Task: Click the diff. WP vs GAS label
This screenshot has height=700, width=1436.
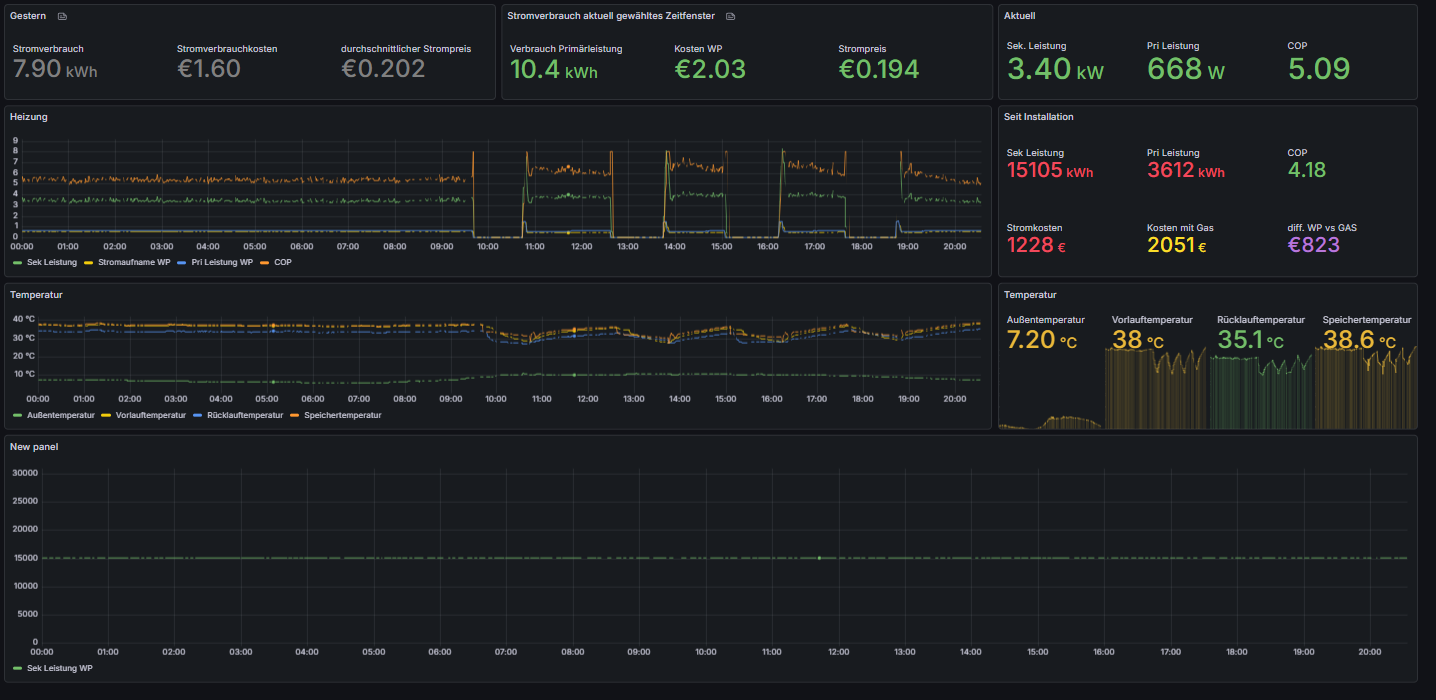Action: point(1322,227)
